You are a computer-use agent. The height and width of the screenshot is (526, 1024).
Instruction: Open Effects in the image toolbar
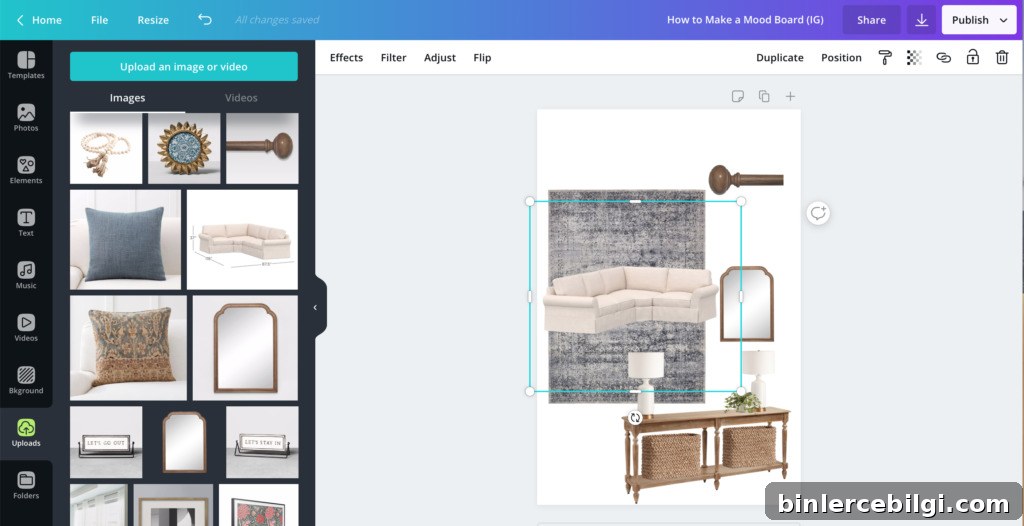coord(346,58)
